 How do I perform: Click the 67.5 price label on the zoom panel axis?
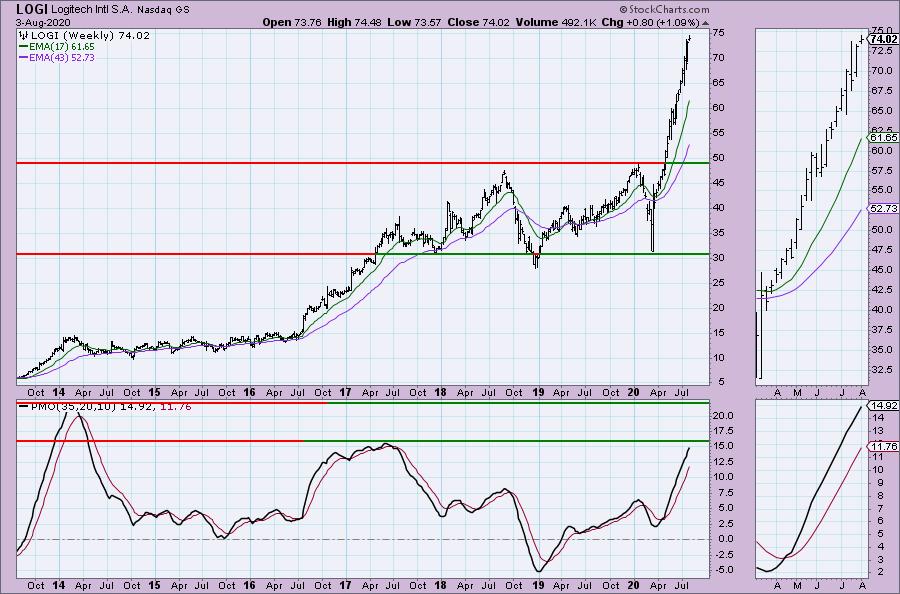881,91
